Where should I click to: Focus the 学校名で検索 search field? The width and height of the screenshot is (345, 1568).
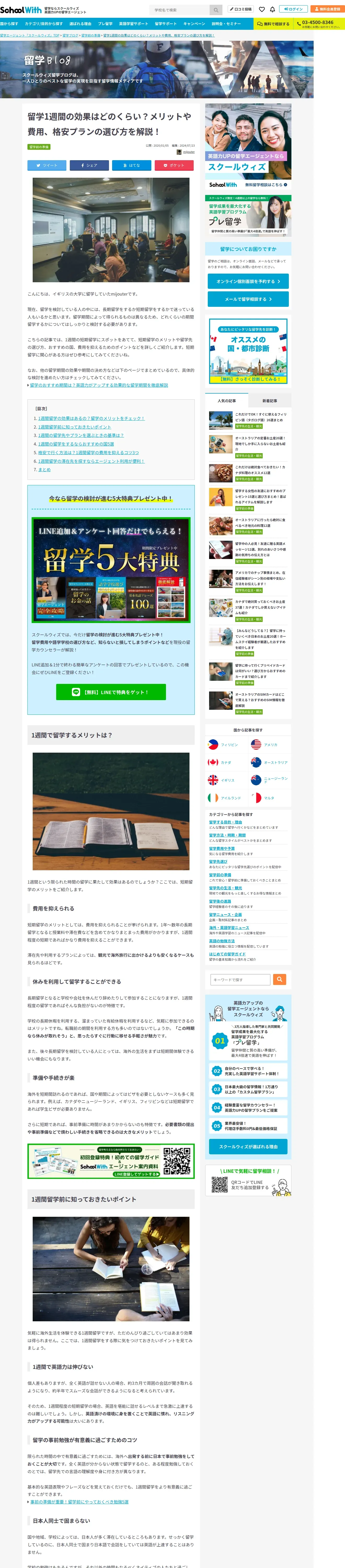(x=180, y=10)
